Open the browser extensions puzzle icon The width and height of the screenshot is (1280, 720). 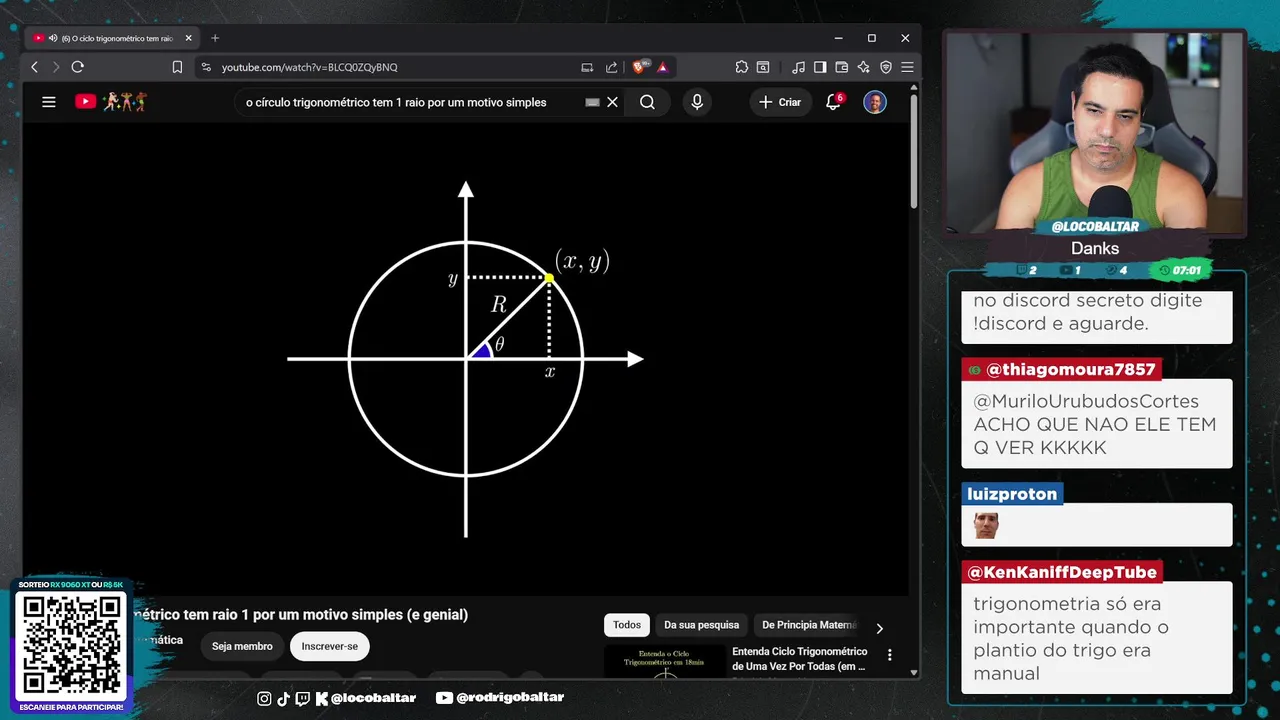pyautogui.click(x=741, y=67)
